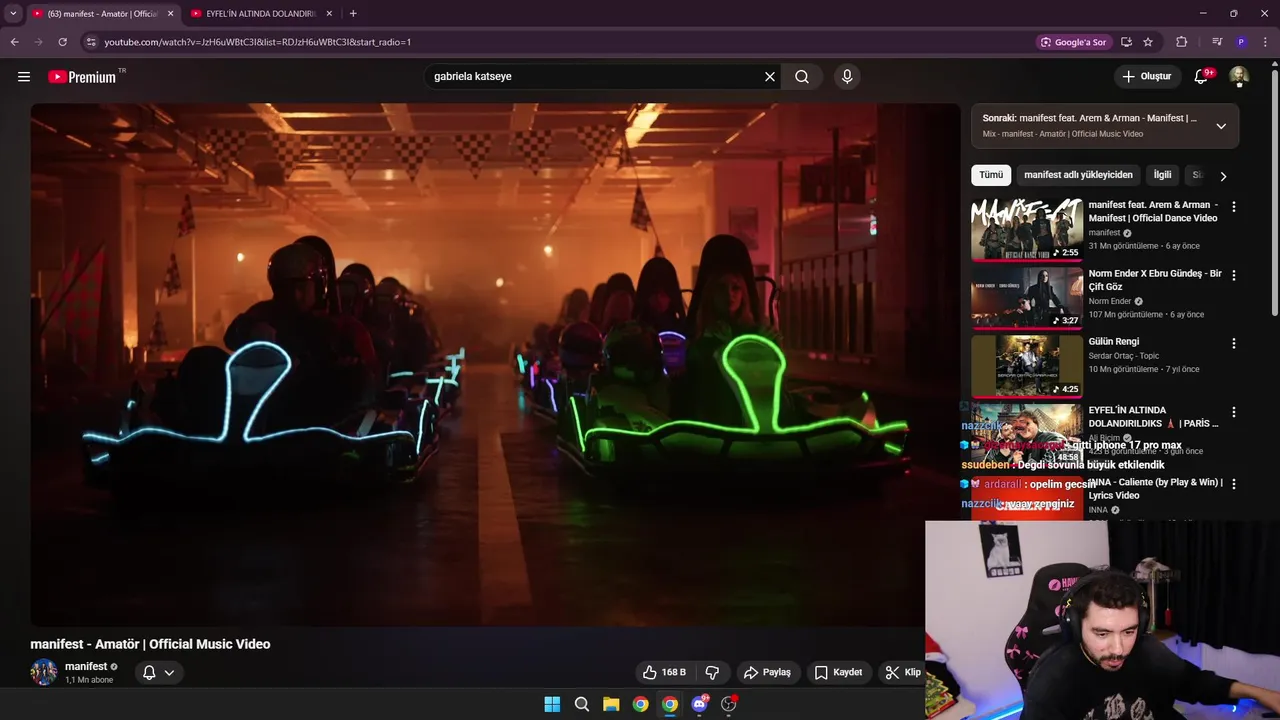Open the notifications bell with 9+ badge

1202,76
